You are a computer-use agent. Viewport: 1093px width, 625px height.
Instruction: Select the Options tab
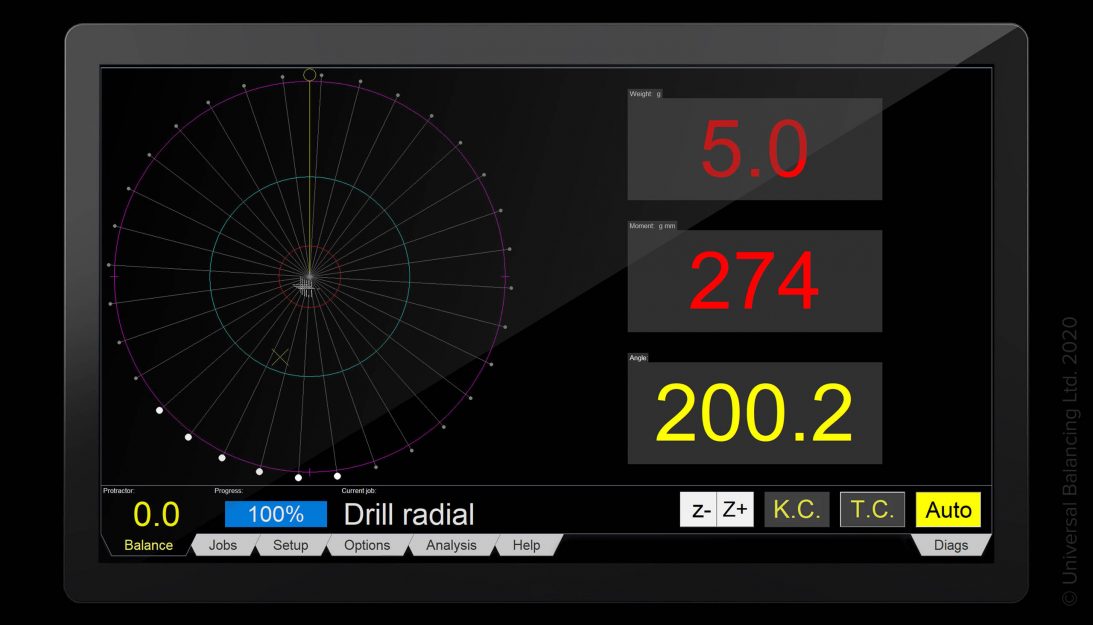367,545
